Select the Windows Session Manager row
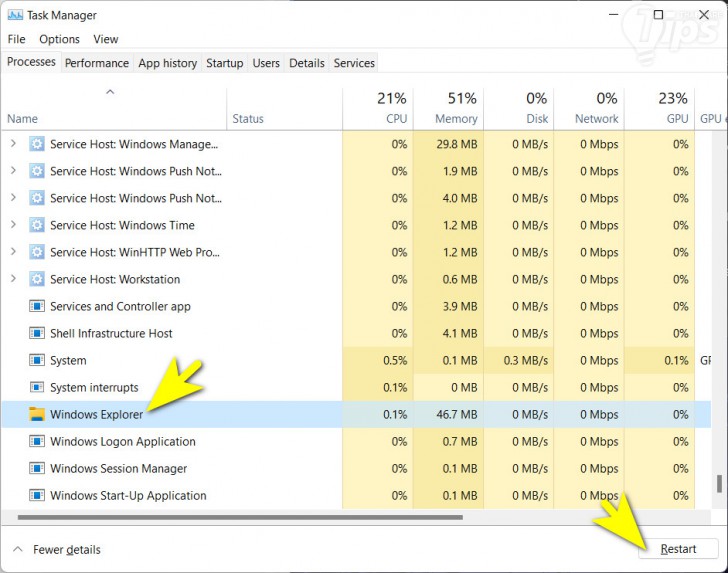 [x=356, y=468]
